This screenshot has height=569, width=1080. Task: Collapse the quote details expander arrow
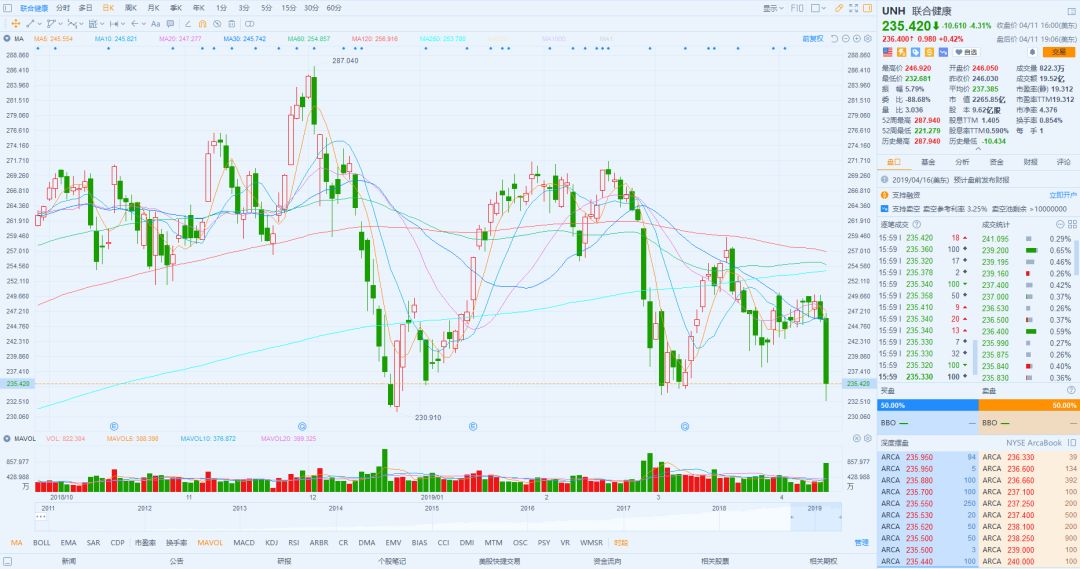coord(977,148)
